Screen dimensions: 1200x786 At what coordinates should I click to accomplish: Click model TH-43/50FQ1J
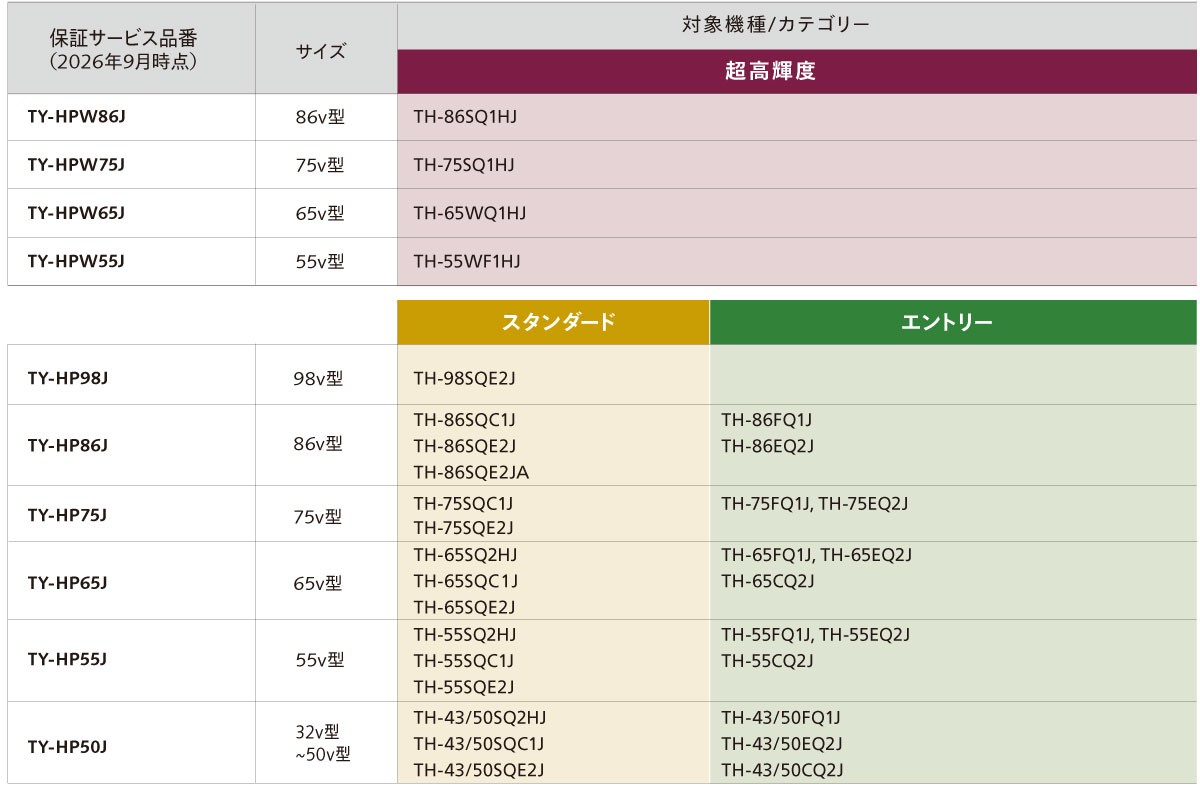781,718
